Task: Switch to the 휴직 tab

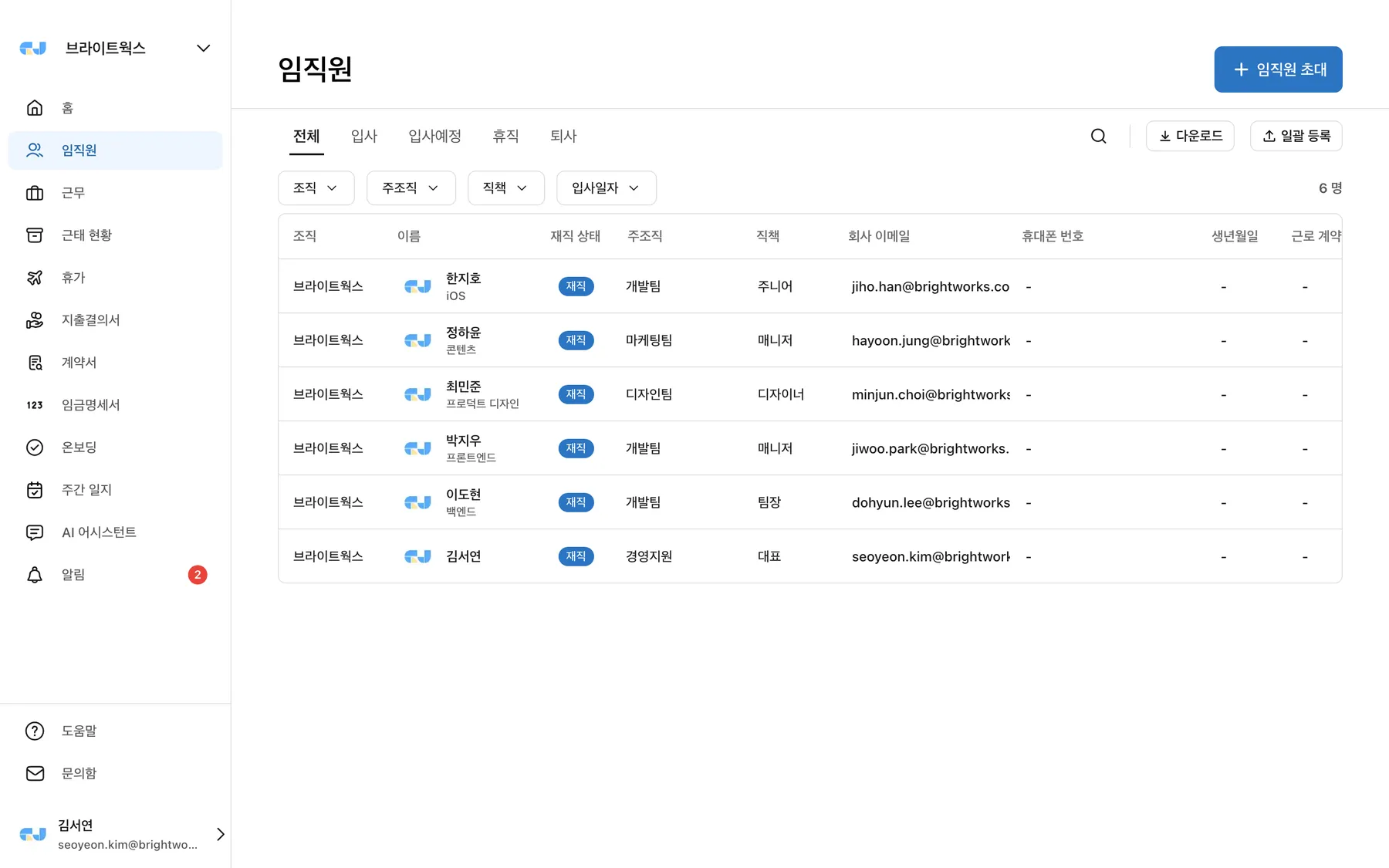Action: pos(506,137)
